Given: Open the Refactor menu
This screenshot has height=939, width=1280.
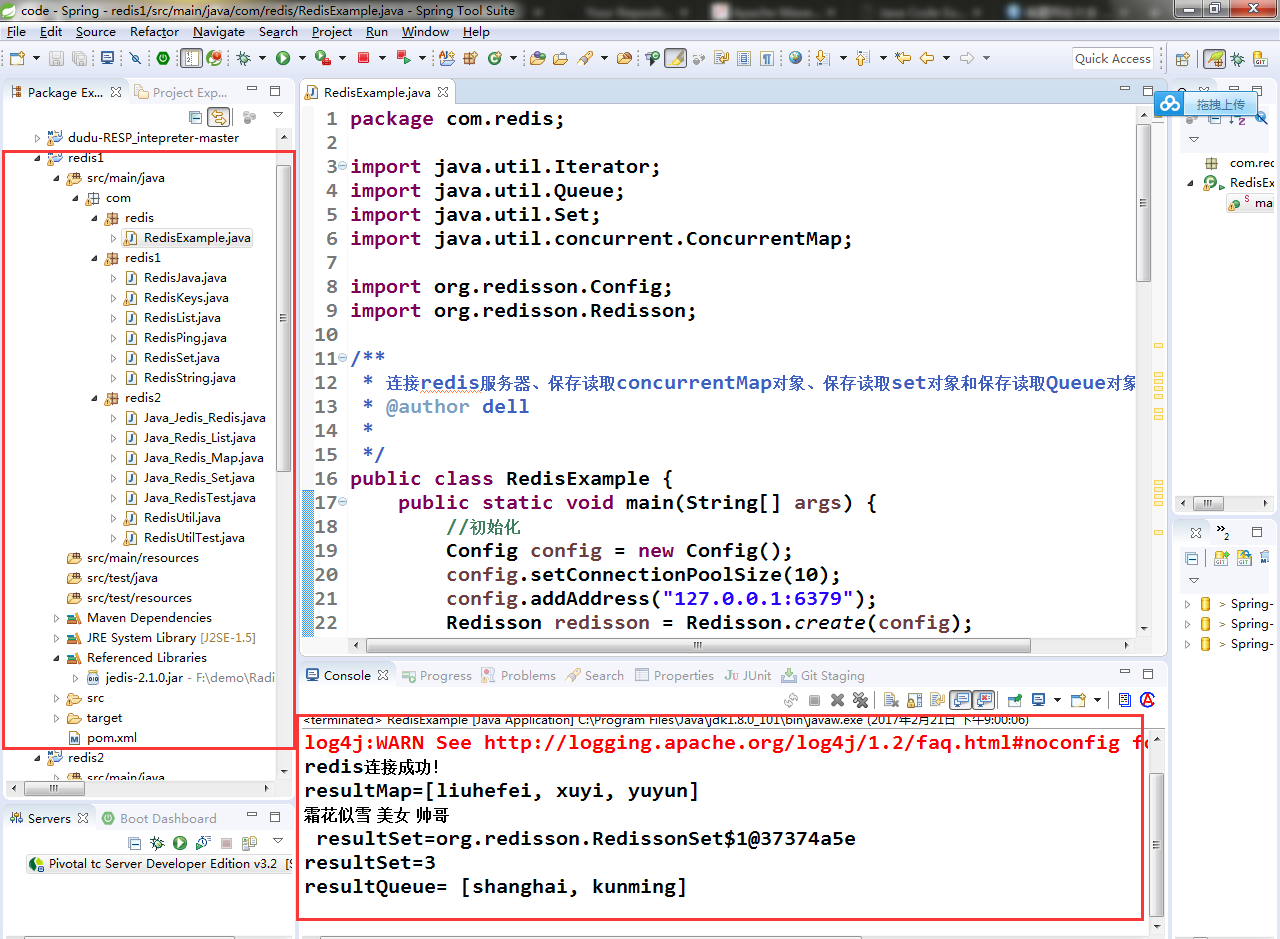Looking at the screenshot, I should pos(154,31).
